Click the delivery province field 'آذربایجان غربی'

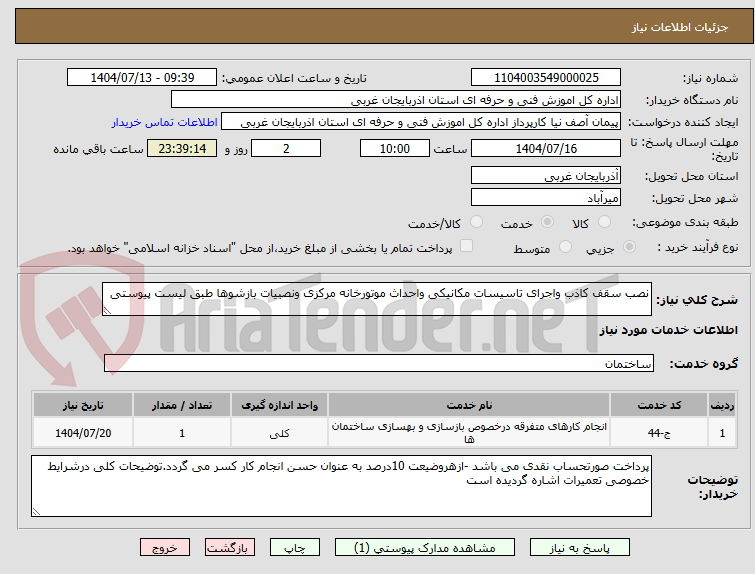click(546, 176)
